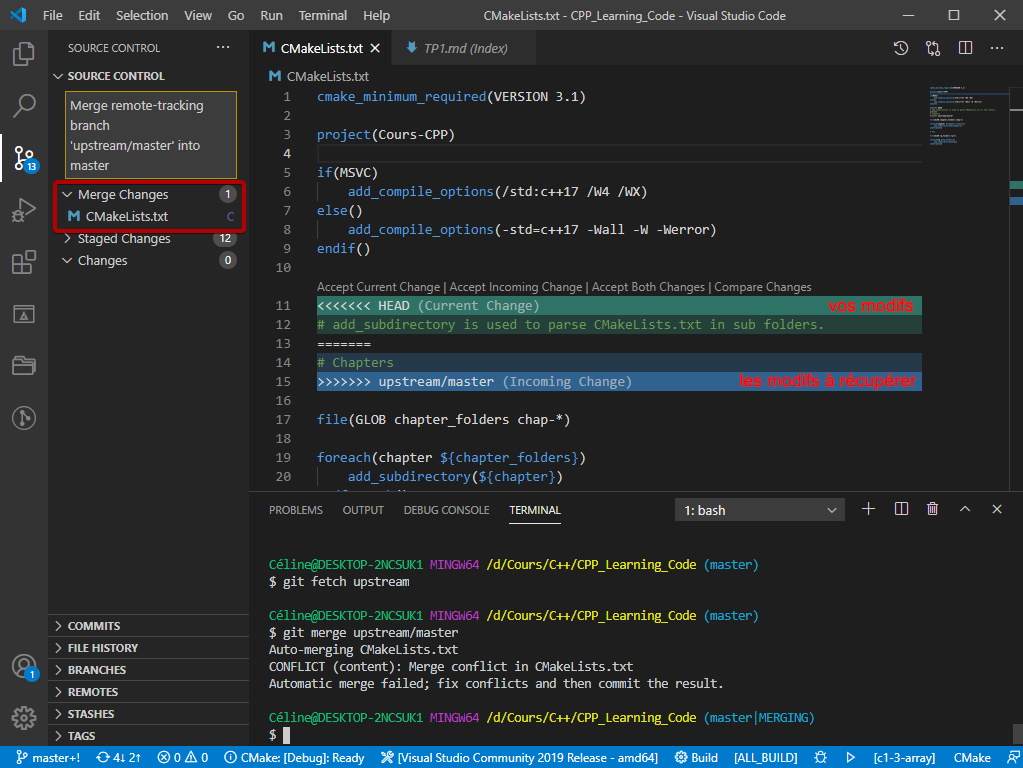Expand the TAGS section
Screen dimensions: 1023x768
[x=149, y=735]
